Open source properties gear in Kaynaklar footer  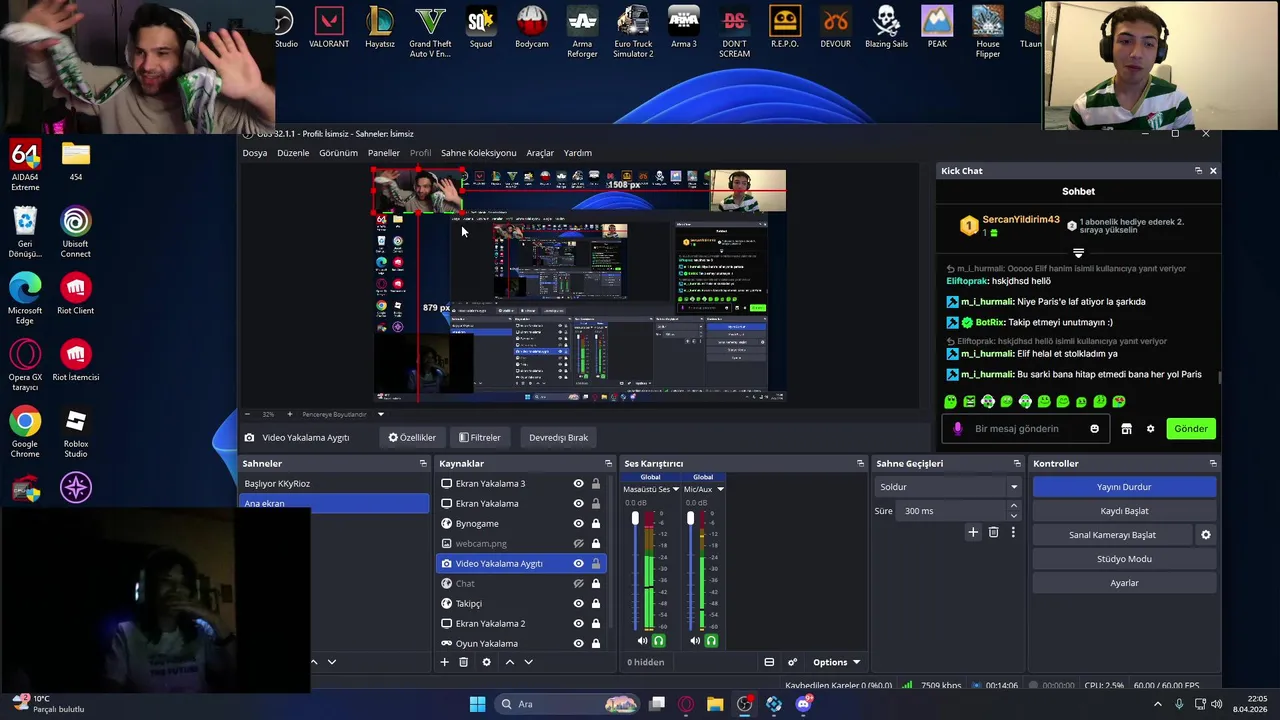tap(487, 662)
